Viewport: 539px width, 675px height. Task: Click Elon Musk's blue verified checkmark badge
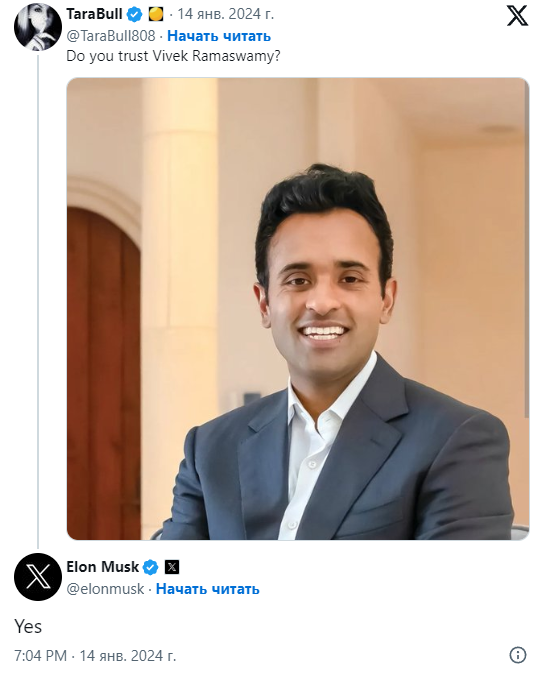150,567
